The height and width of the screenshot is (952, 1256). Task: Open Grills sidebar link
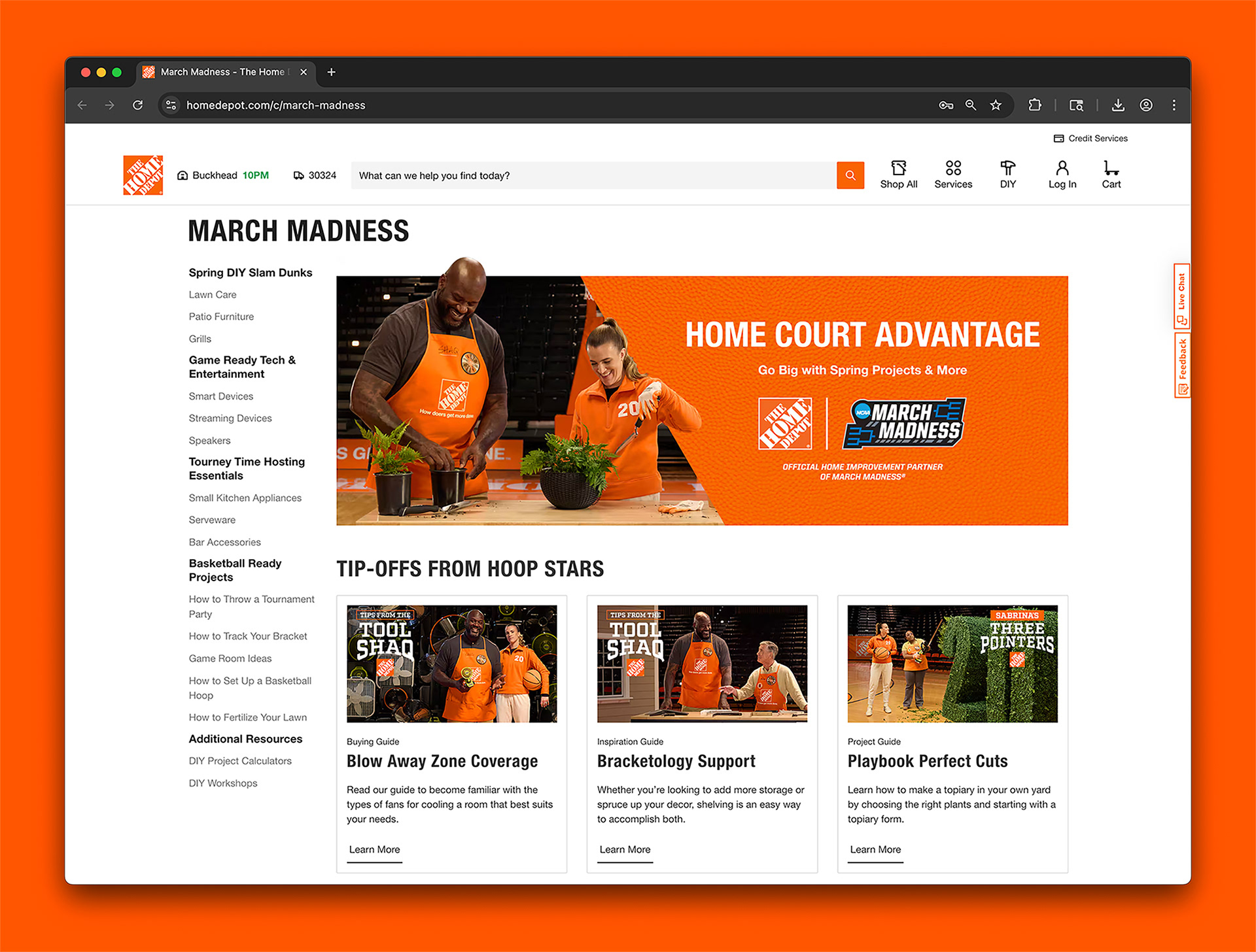[x=200, y=339]
